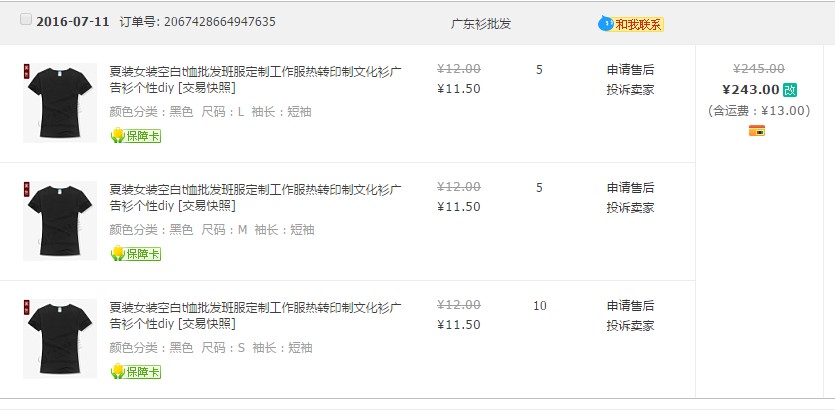Image resolution: width=835 pixels, height=410 pixels.
Task: Click 投诉卖家 for the size L item
Action: click(630, 89)
